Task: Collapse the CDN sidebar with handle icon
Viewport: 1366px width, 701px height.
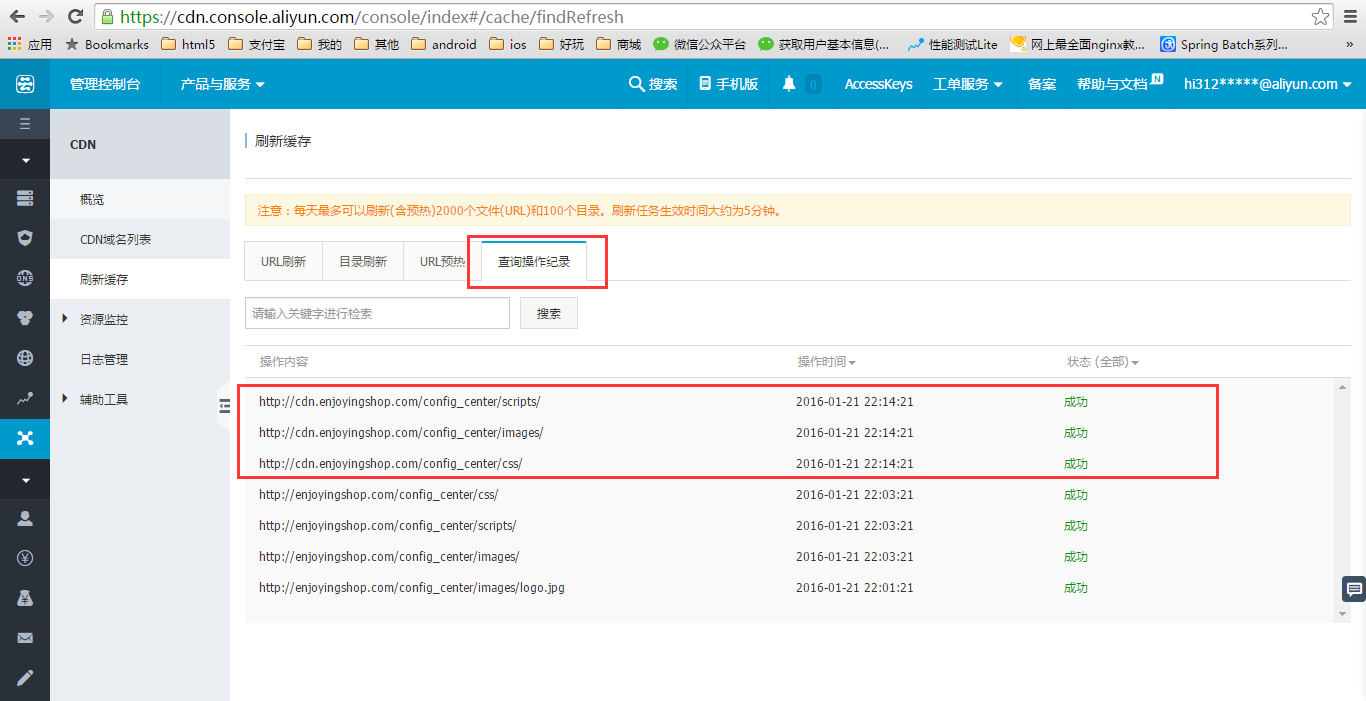Action: [x=224, y=405]
